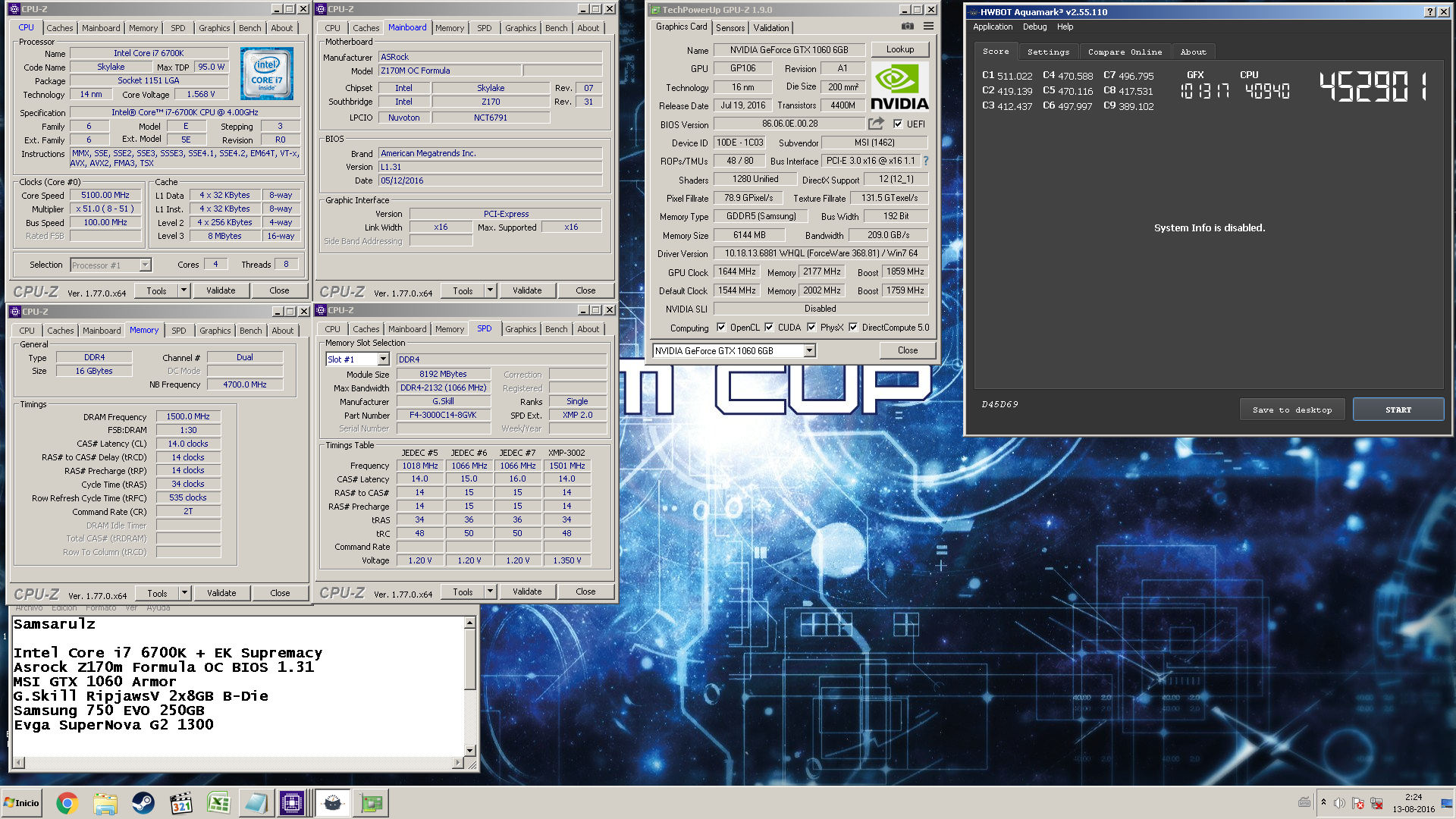1456x819 pixels.
Task: Click the Notepad scroll down arrow
Action: [469, 751]
